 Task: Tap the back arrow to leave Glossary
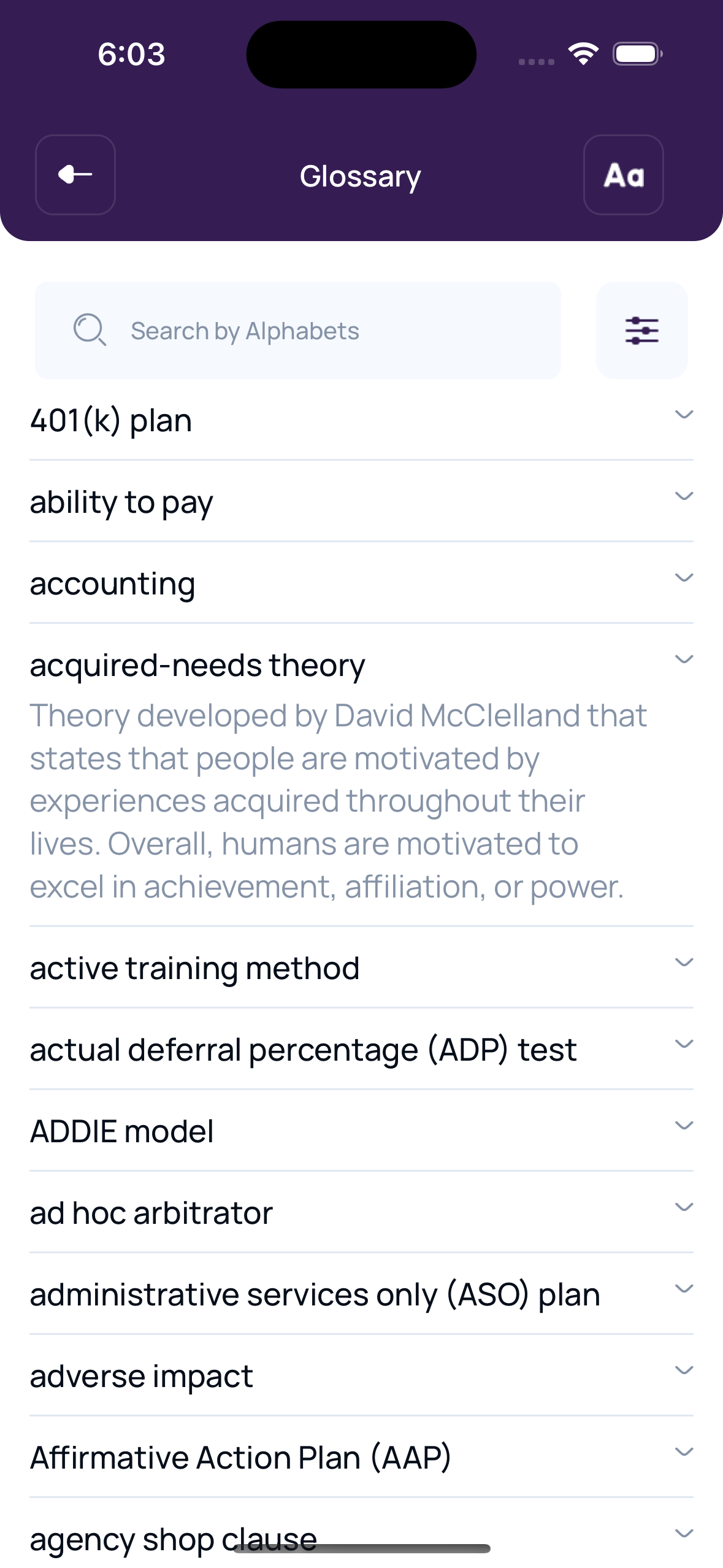75,175
